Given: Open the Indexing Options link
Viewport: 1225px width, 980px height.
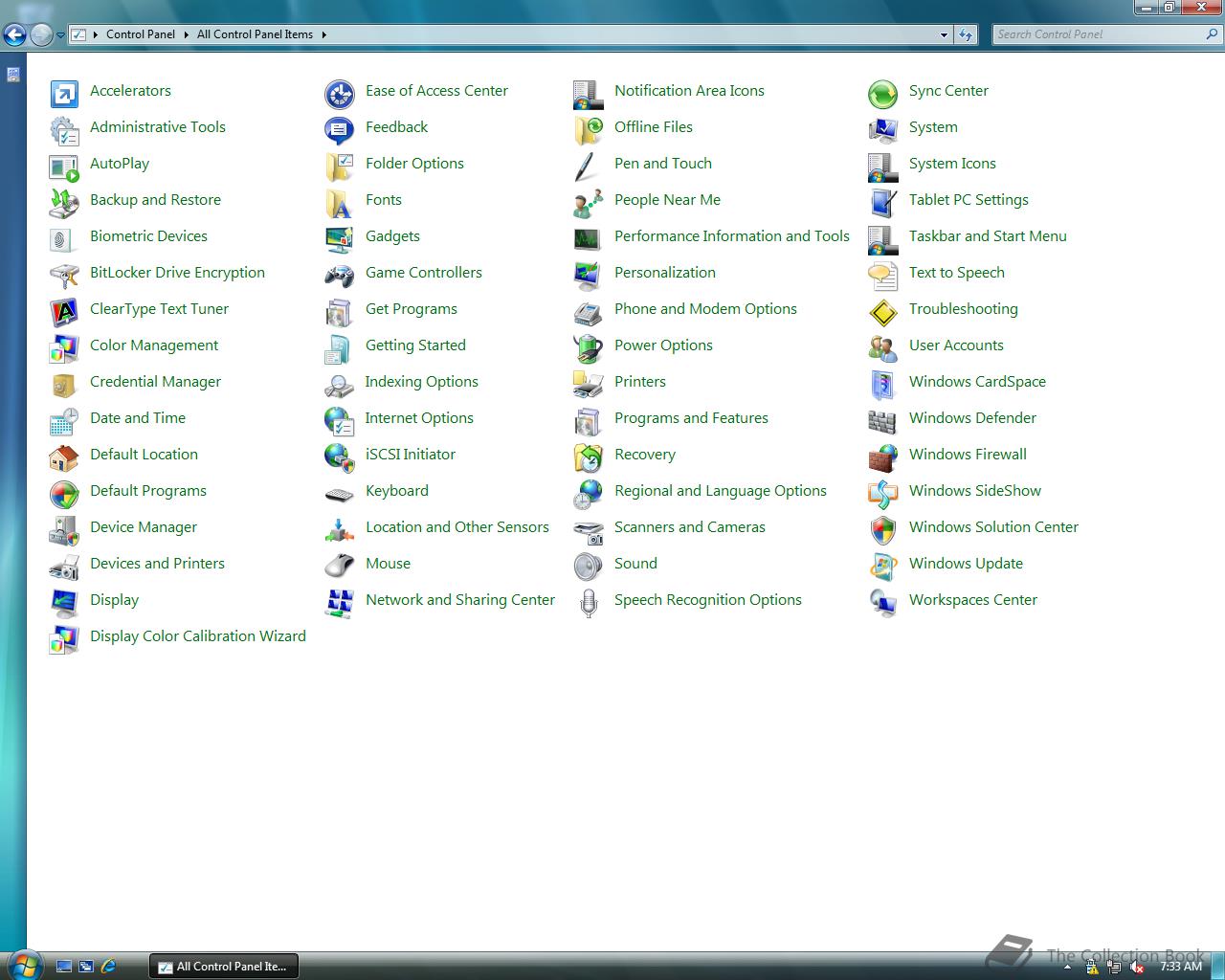Looking at the screenshot, I should (421, 382).
